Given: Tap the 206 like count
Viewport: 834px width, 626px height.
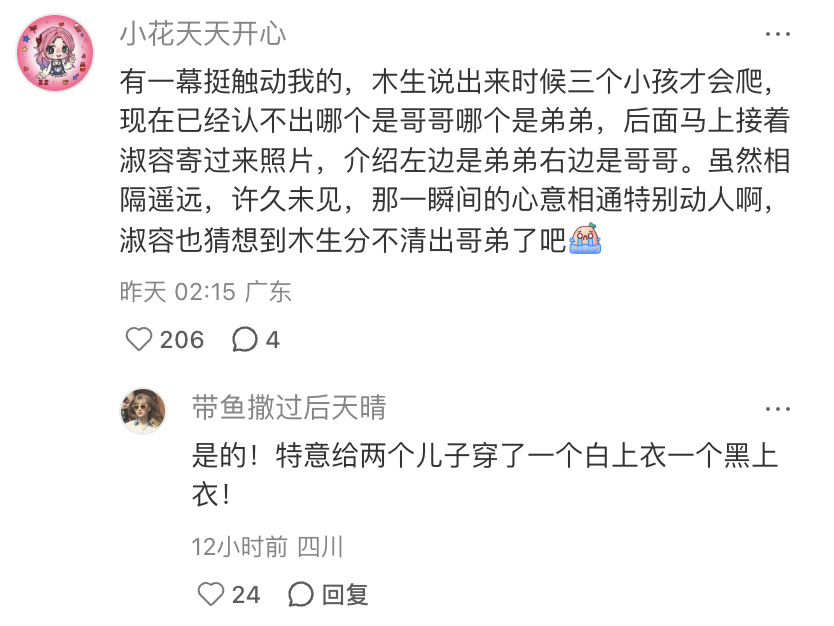Looking at the screenshot, I should coord(182,340).
